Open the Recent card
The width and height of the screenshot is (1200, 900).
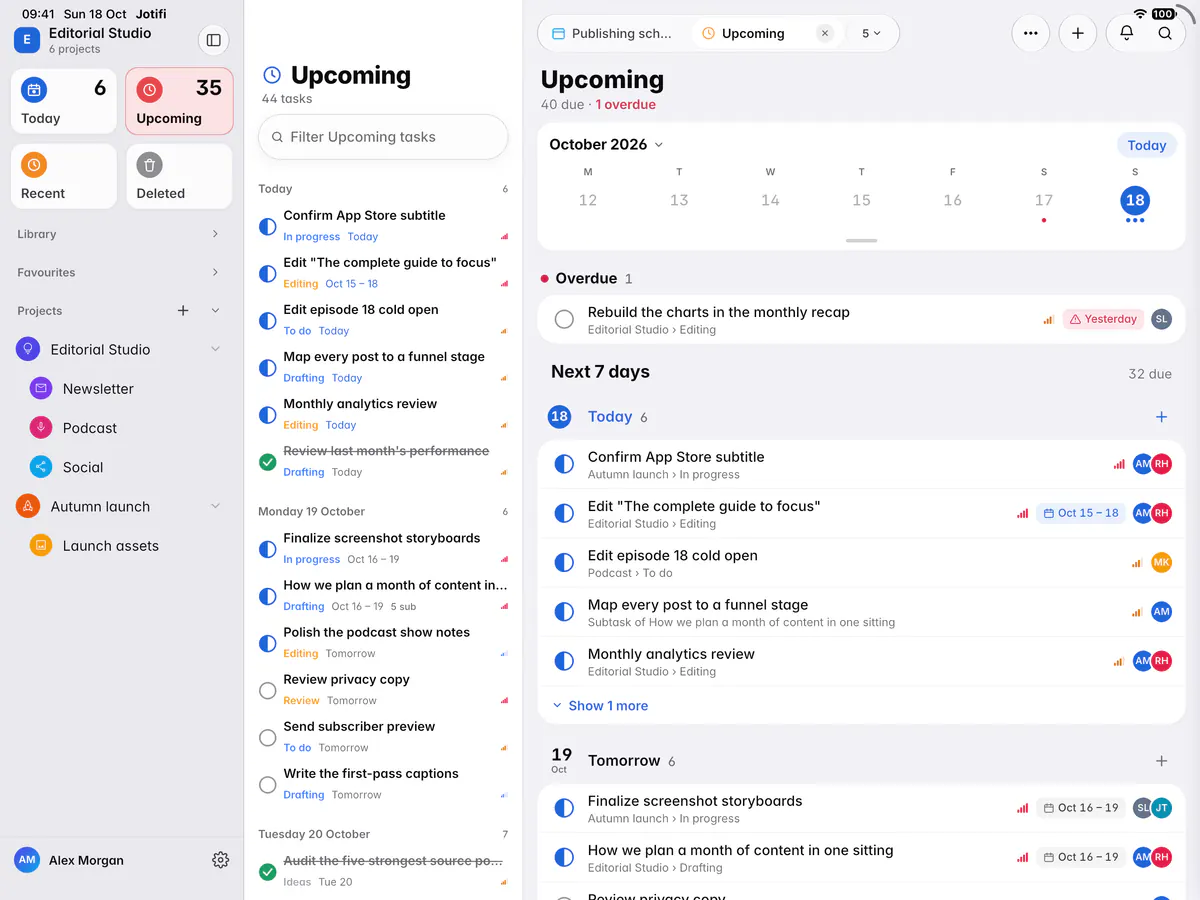pyautogui.click(x=64, y=176)
